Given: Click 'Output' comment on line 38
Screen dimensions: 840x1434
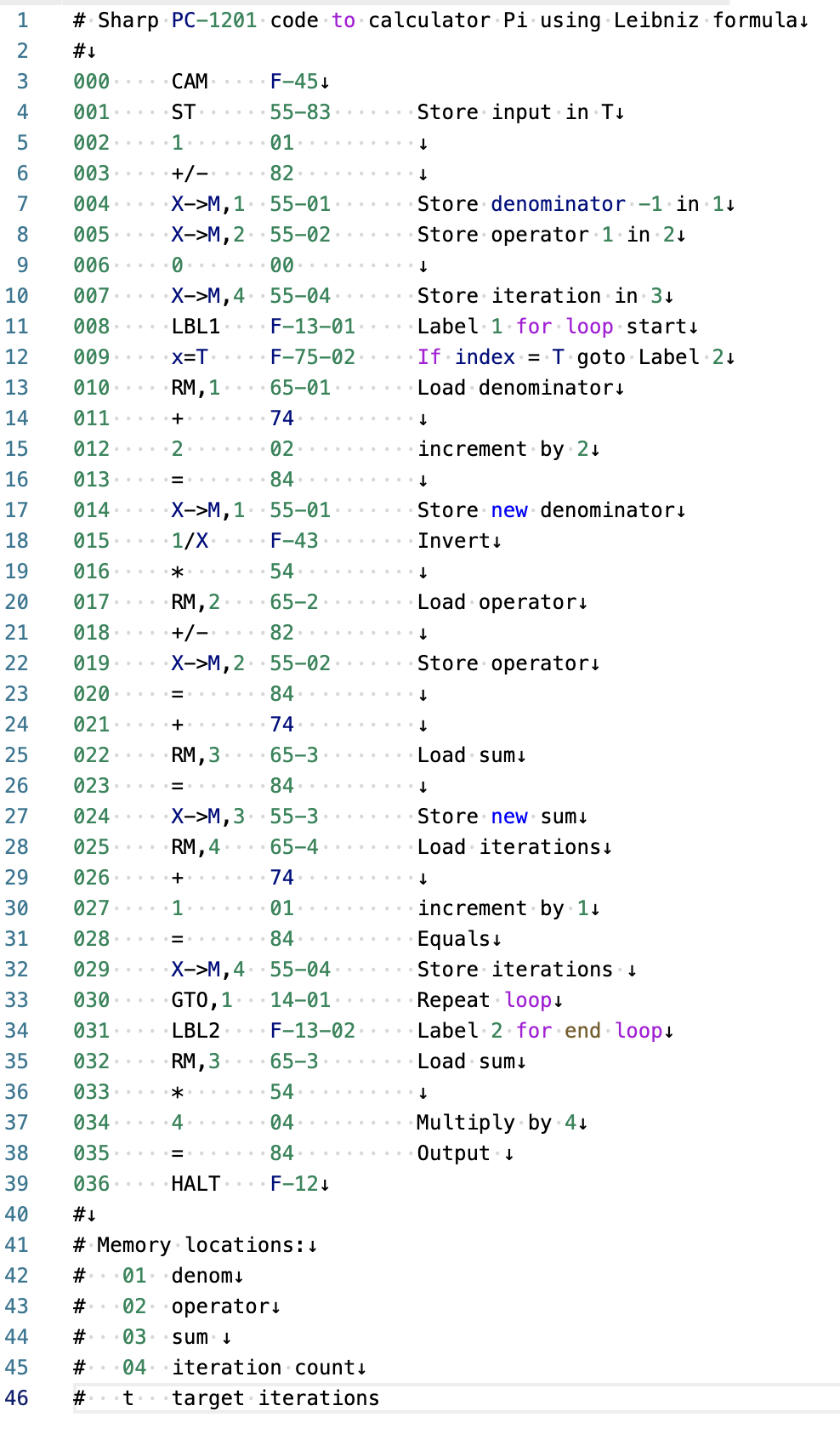Looking at the screenshot, I should pos(454,1153).
